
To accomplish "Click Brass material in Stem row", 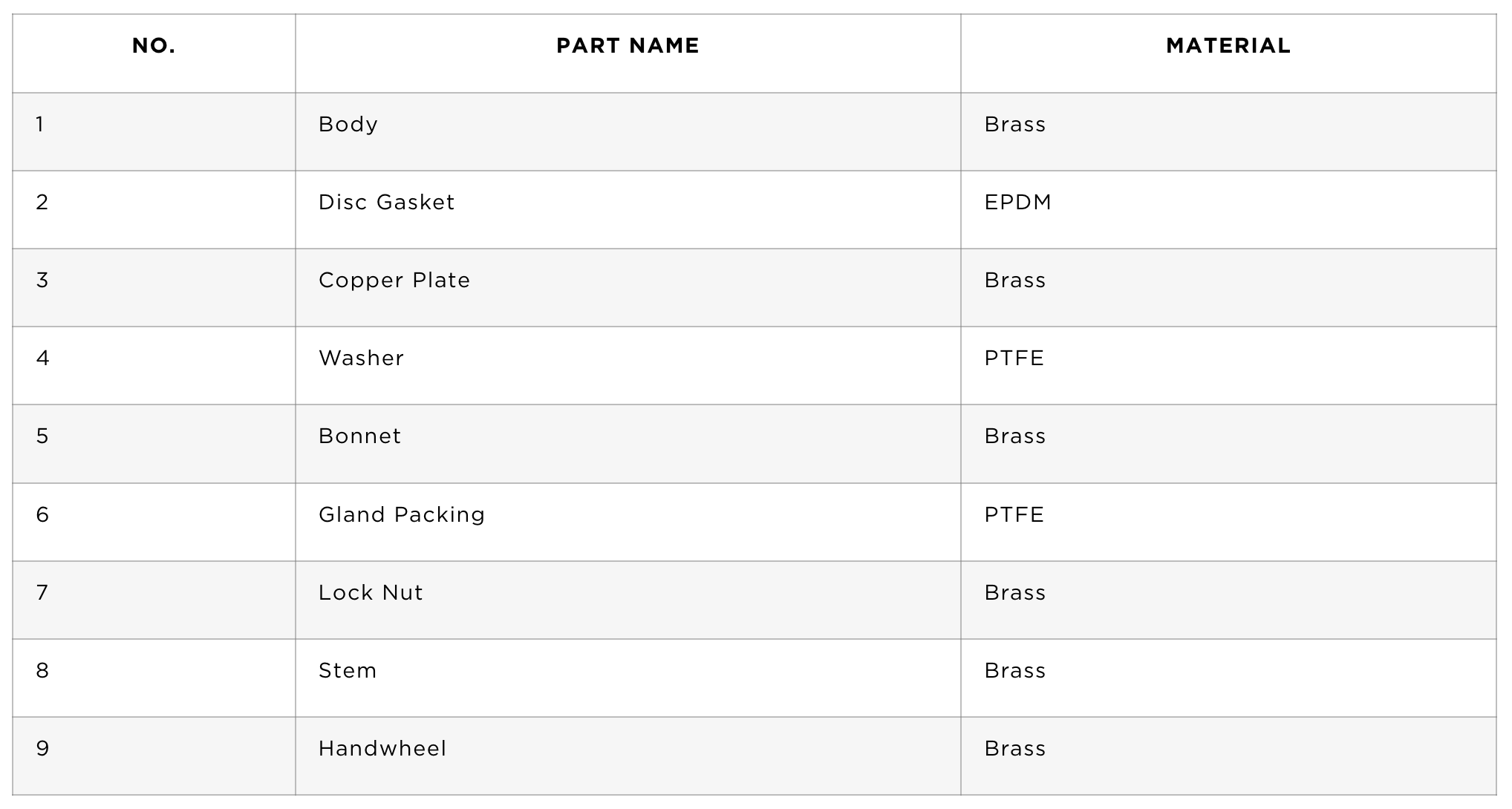I will click(x=1015, y=670).
